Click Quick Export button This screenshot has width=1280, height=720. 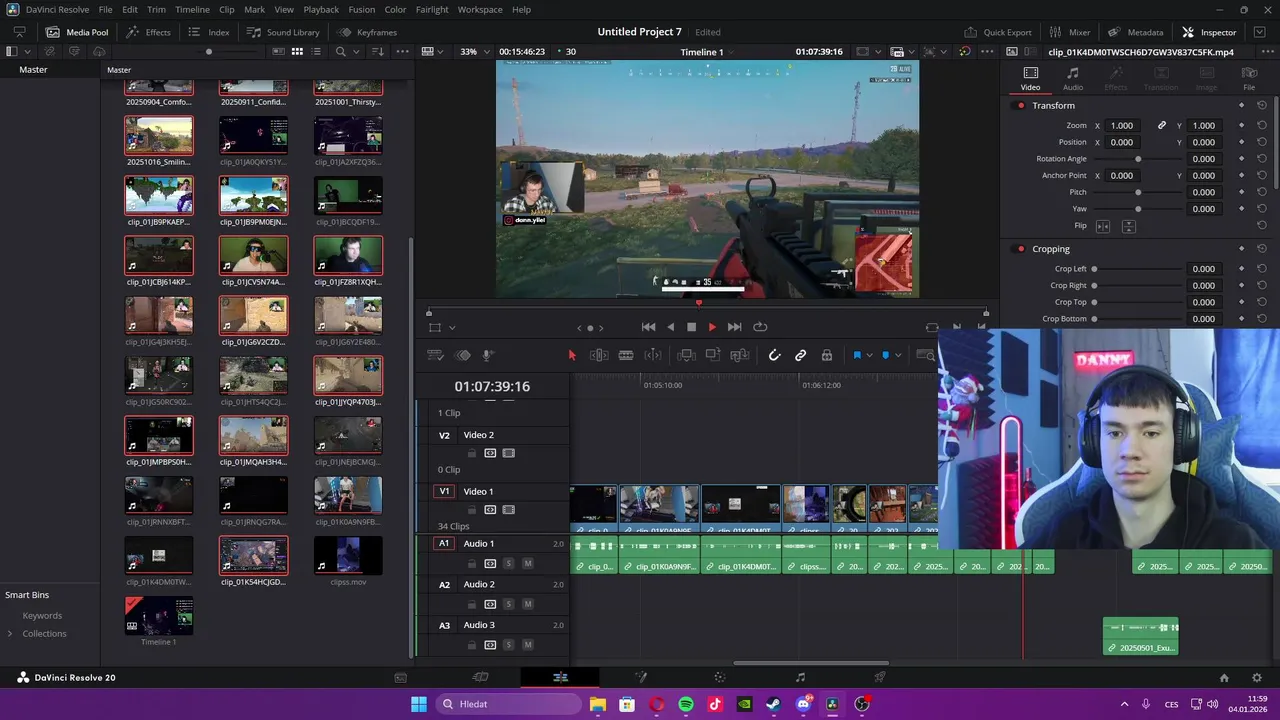click(x=997, y=32)
